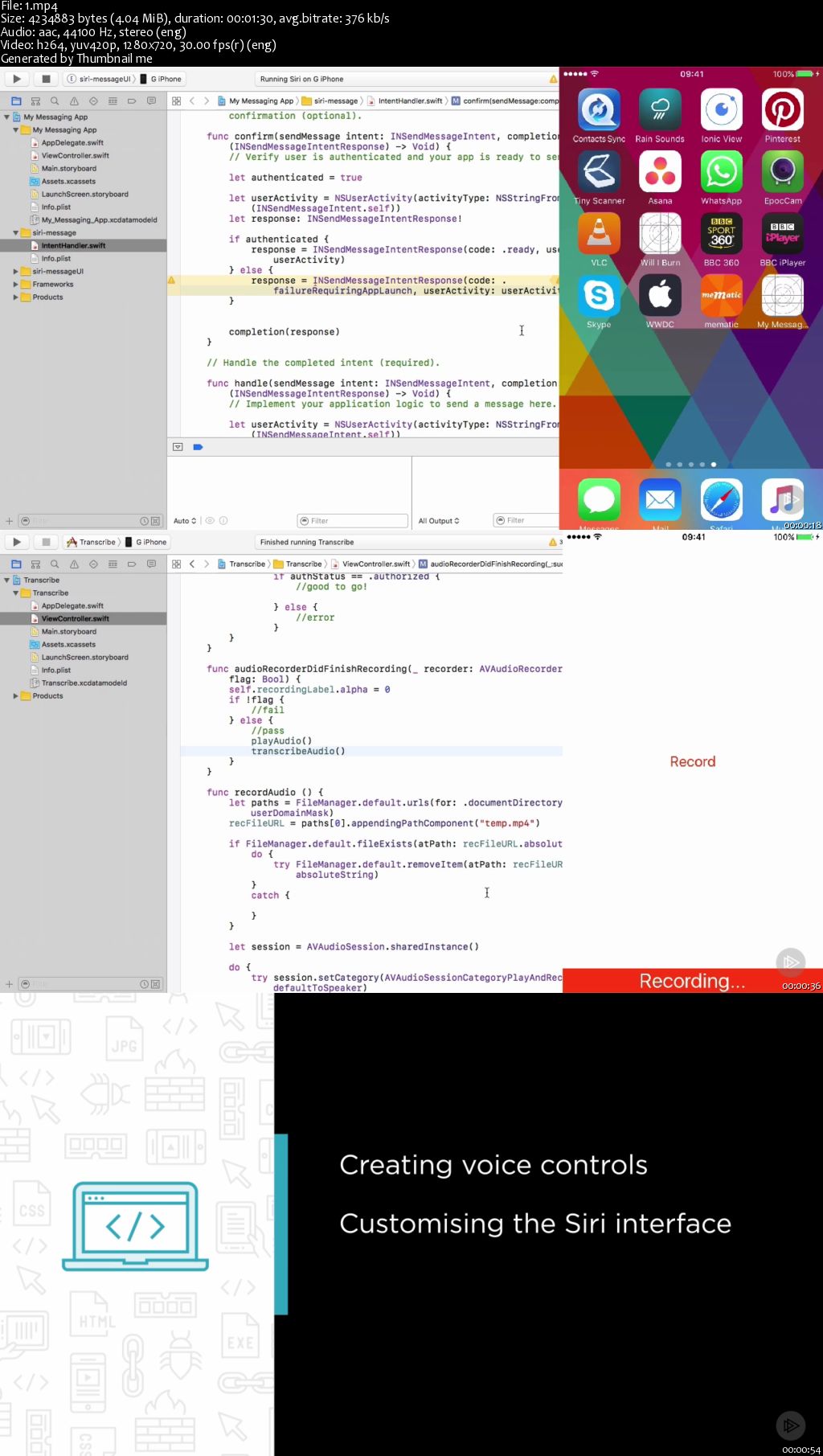This screenshot has width=823, height=1456.
Task: Collapse the siri-message group
Action: [x=16, y=233]
